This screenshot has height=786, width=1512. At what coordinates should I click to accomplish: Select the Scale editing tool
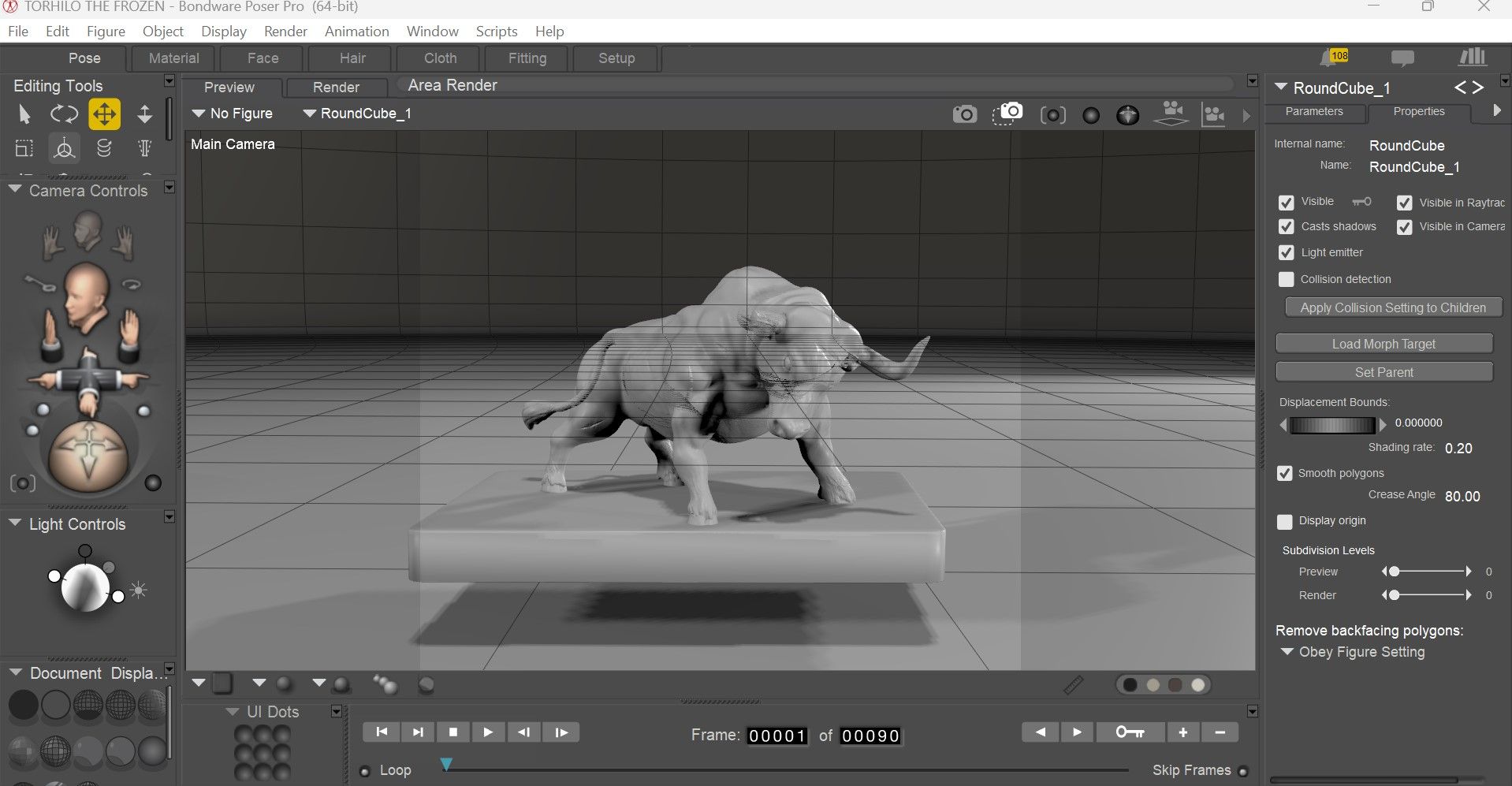(24, 148)
